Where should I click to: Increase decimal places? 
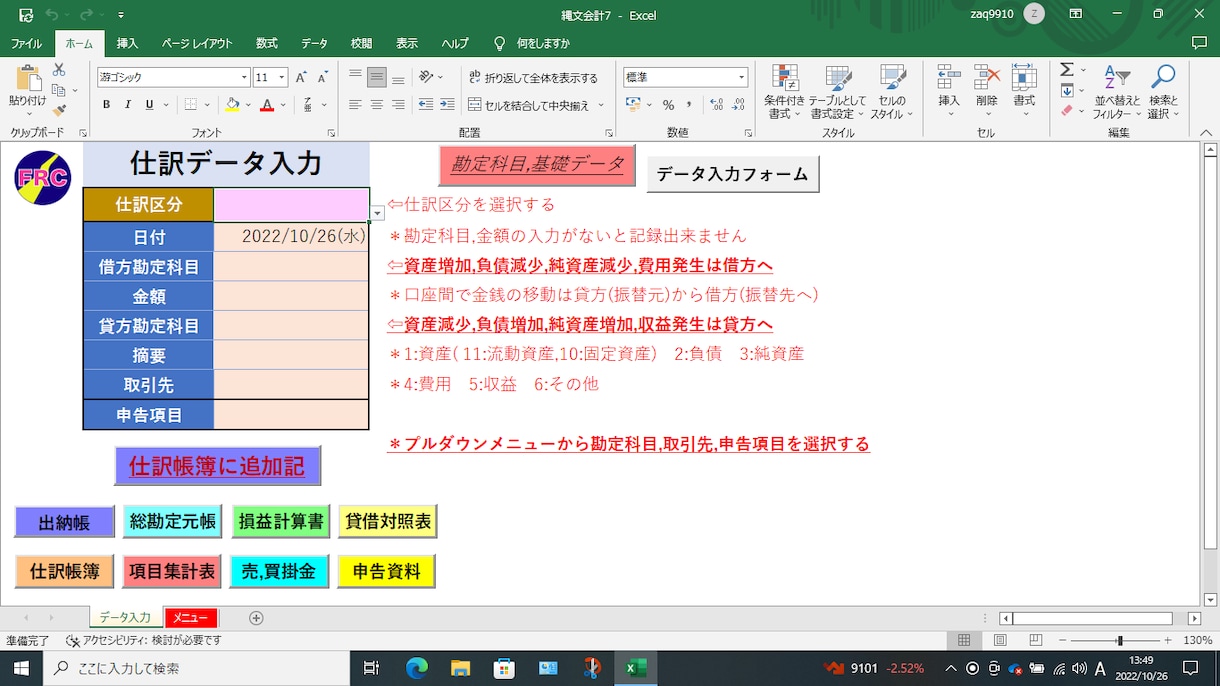(716, 104)
